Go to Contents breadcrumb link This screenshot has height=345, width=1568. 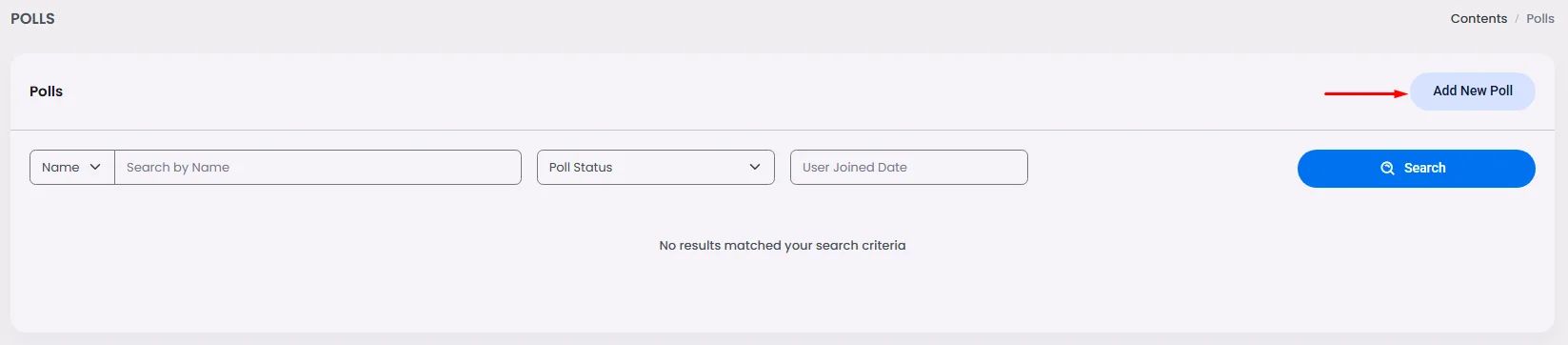pos(1479,18)
